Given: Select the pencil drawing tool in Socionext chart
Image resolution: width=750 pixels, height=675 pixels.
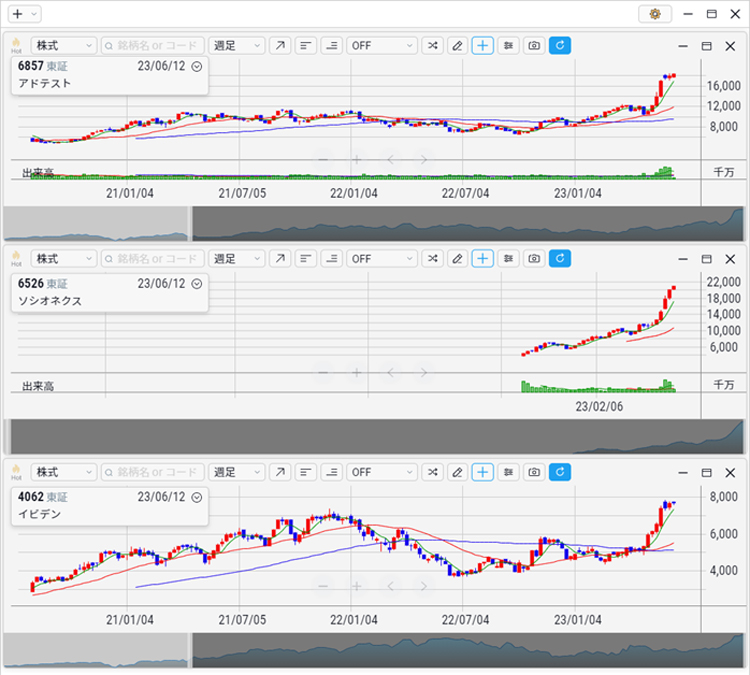Looking at the screenshot, I should pos(457,259).
